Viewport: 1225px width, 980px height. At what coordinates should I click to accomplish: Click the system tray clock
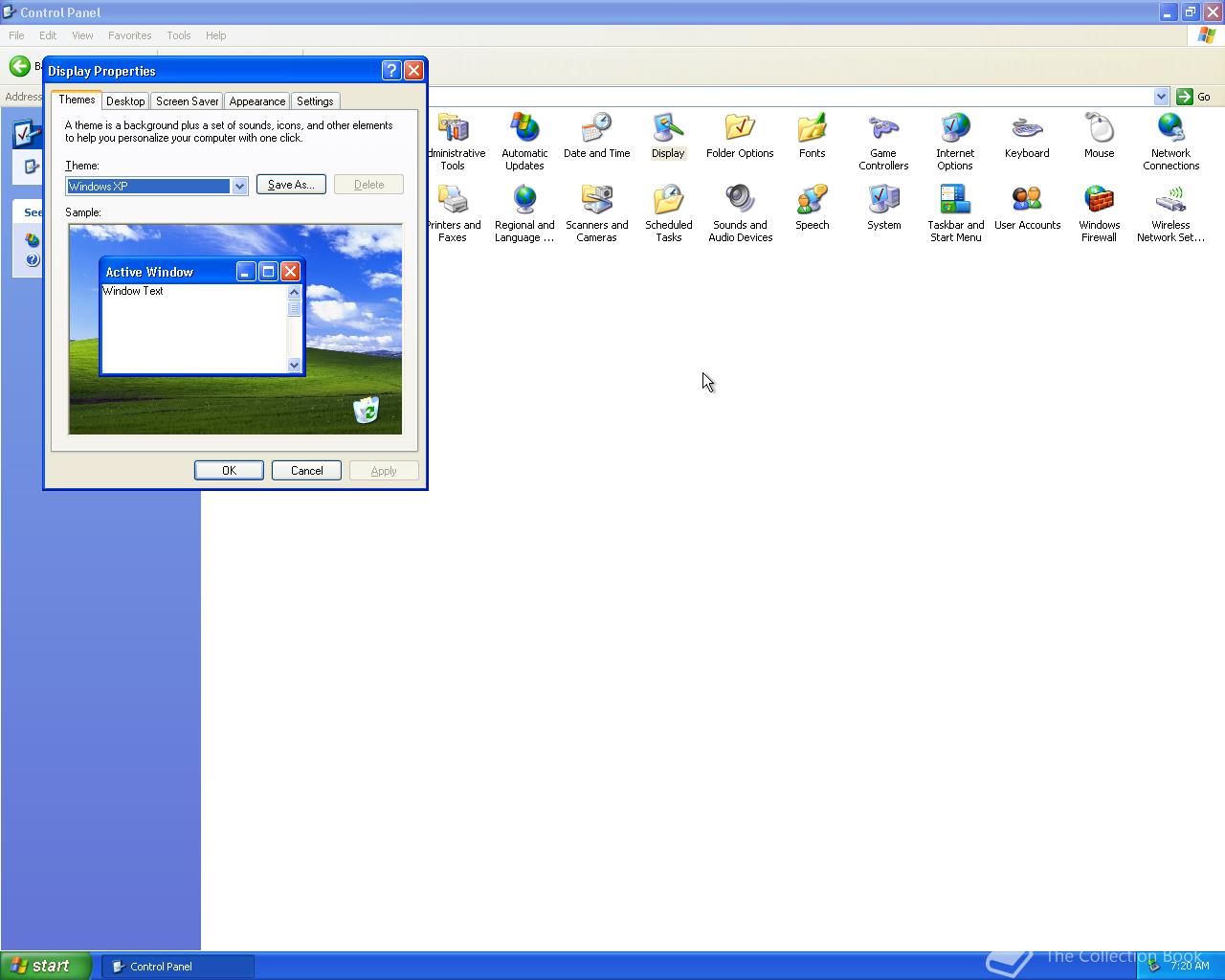(x=1190, y=966)
